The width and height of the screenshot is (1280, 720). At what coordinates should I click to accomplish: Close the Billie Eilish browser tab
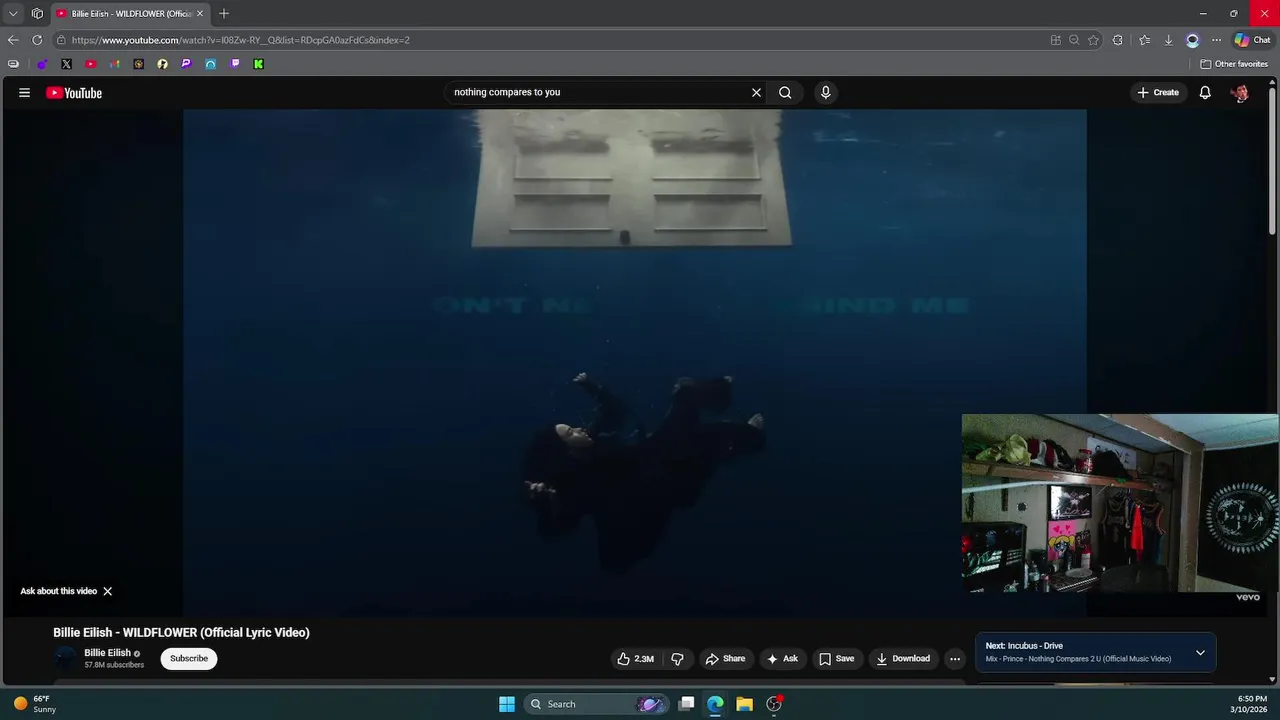click(x=199, y=13)
